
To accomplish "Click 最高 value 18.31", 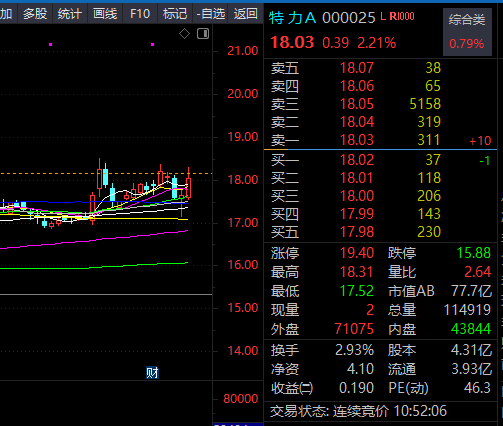I will [357, 272].
